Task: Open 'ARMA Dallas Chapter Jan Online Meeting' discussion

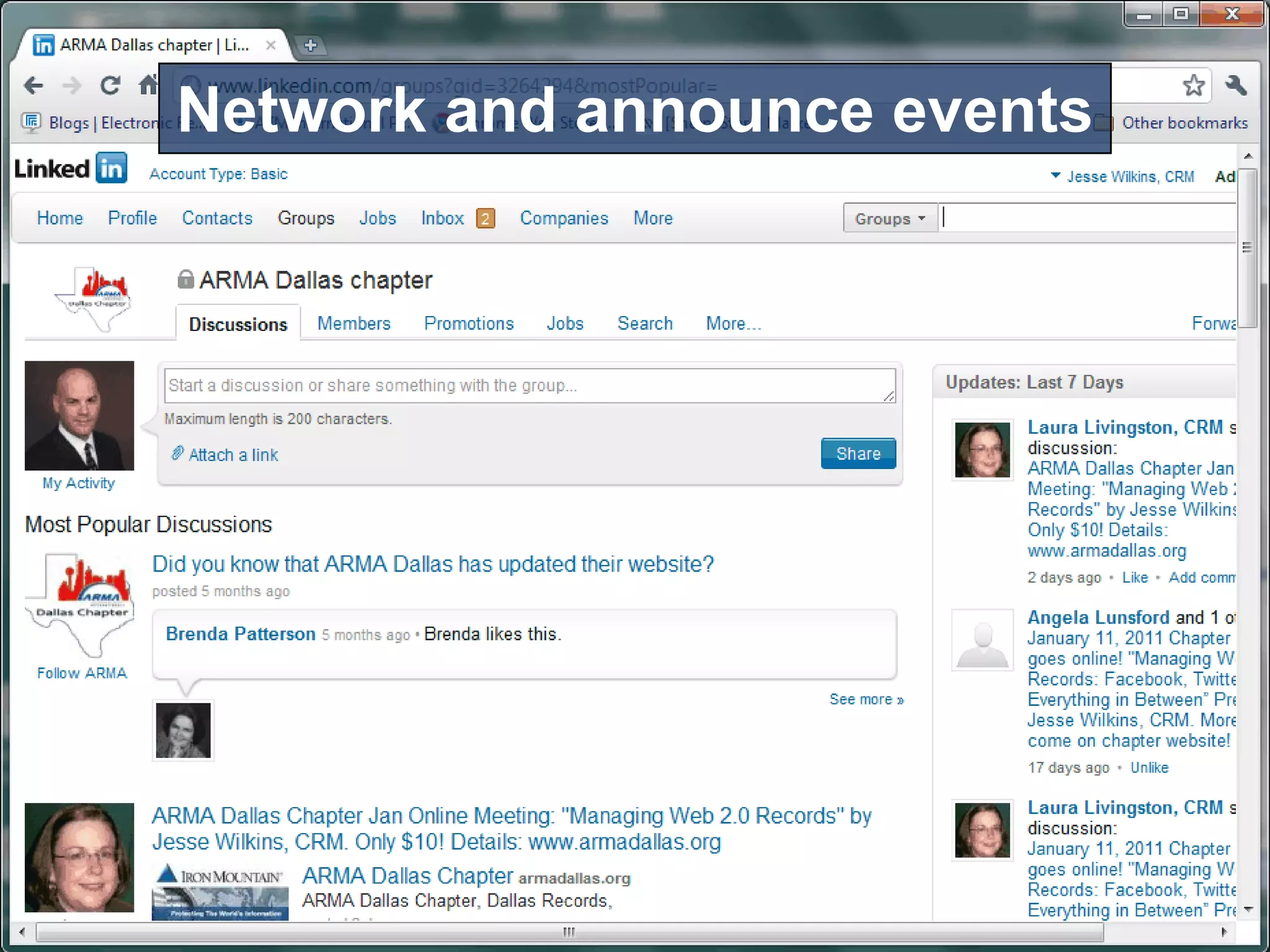Action: coord(512,829)
